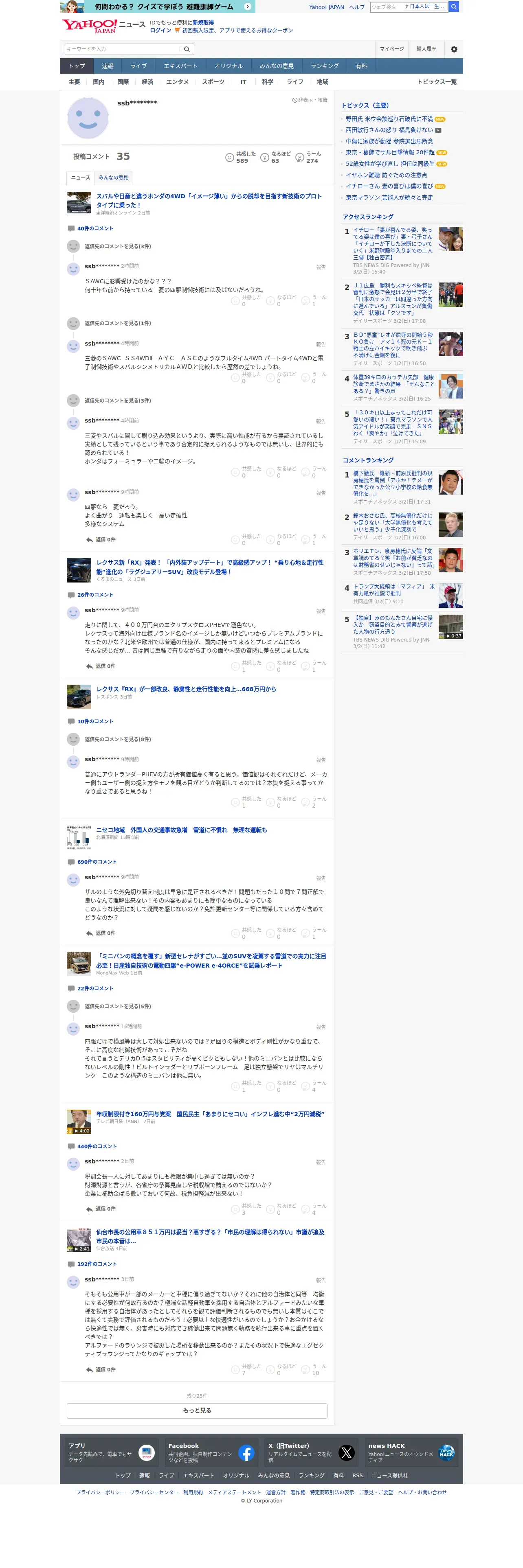This screenshot has width=523, height=1568.
Task: Open the news HACK icon in footer
Action: (x=446, y=1453)
